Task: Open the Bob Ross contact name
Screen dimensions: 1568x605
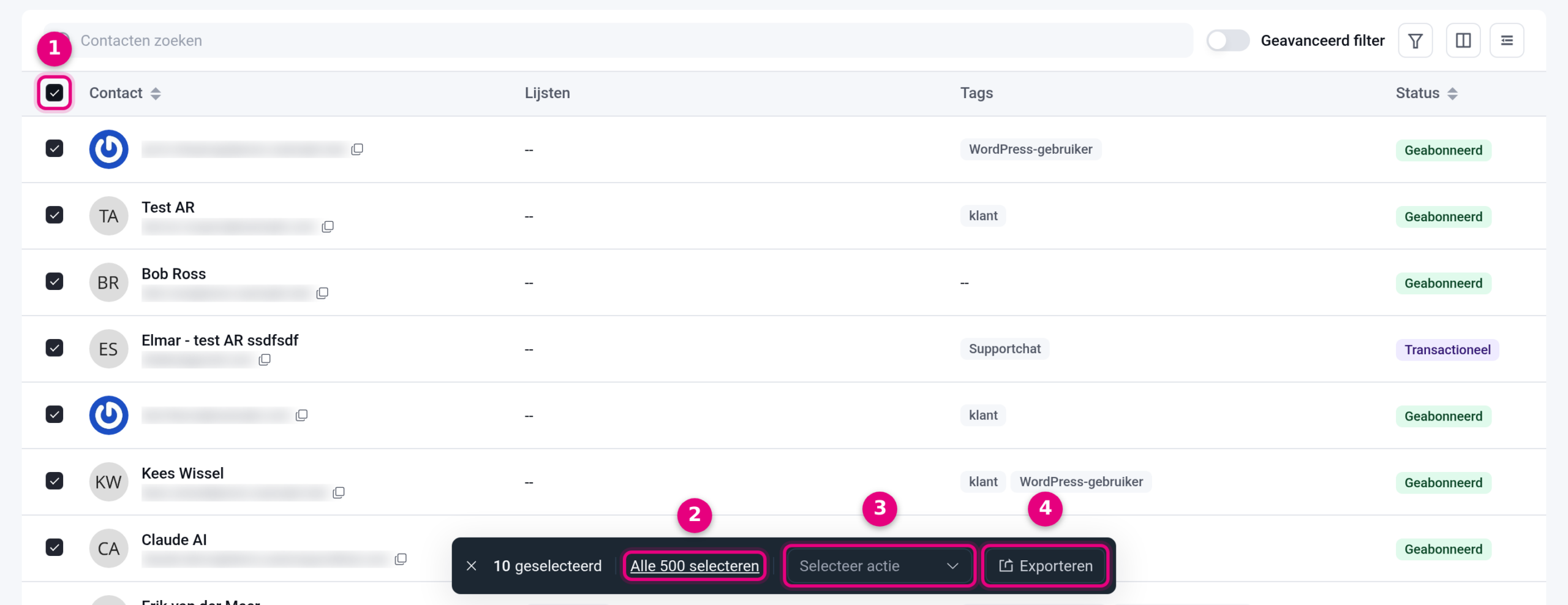Action: pyautogui.click(x=173, y=274)
